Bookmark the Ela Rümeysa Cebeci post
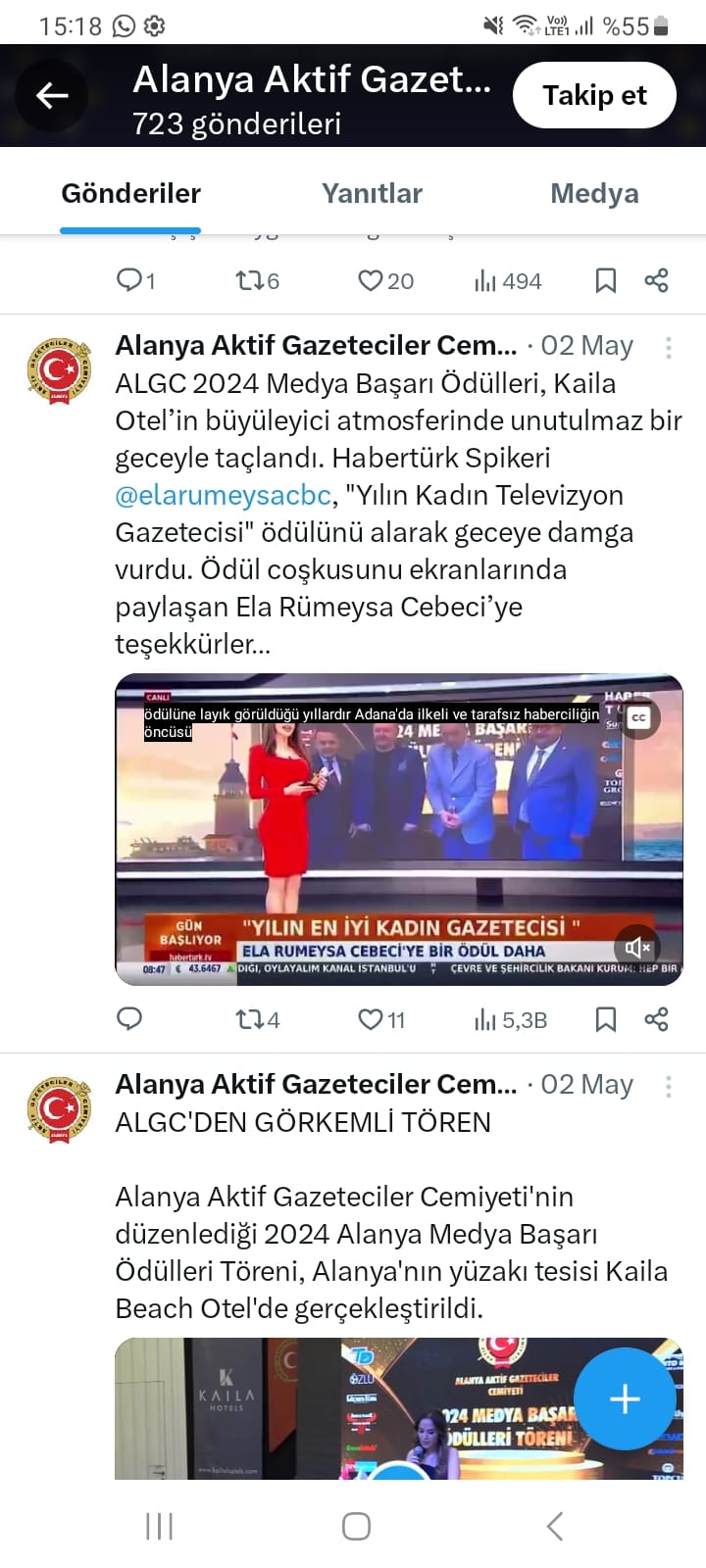 pyautogui.click(x=606, y=1019)
